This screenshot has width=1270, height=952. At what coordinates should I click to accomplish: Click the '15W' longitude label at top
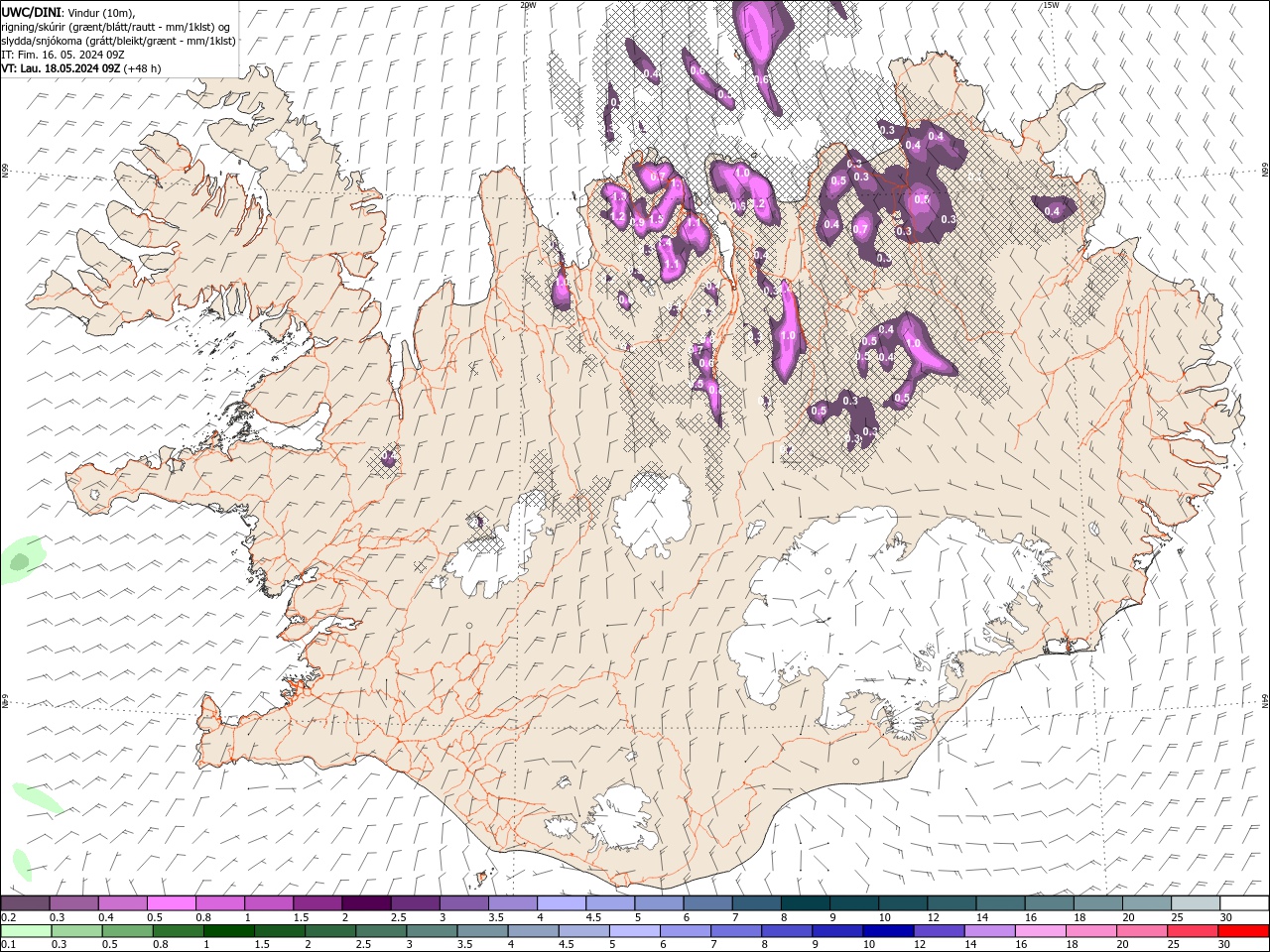[1051, 4]
